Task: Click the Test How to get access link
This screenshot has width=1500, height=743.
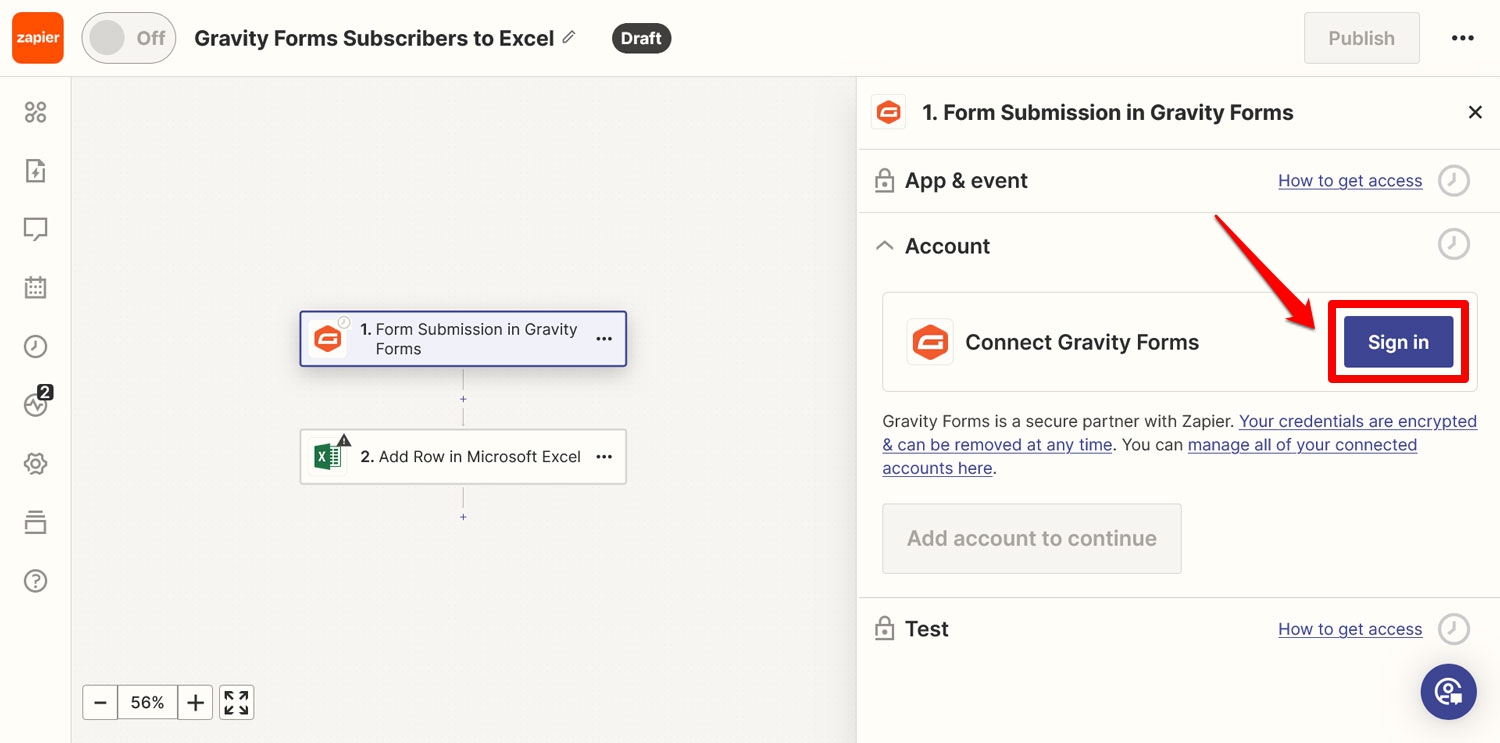Action: coord(1350,629)
